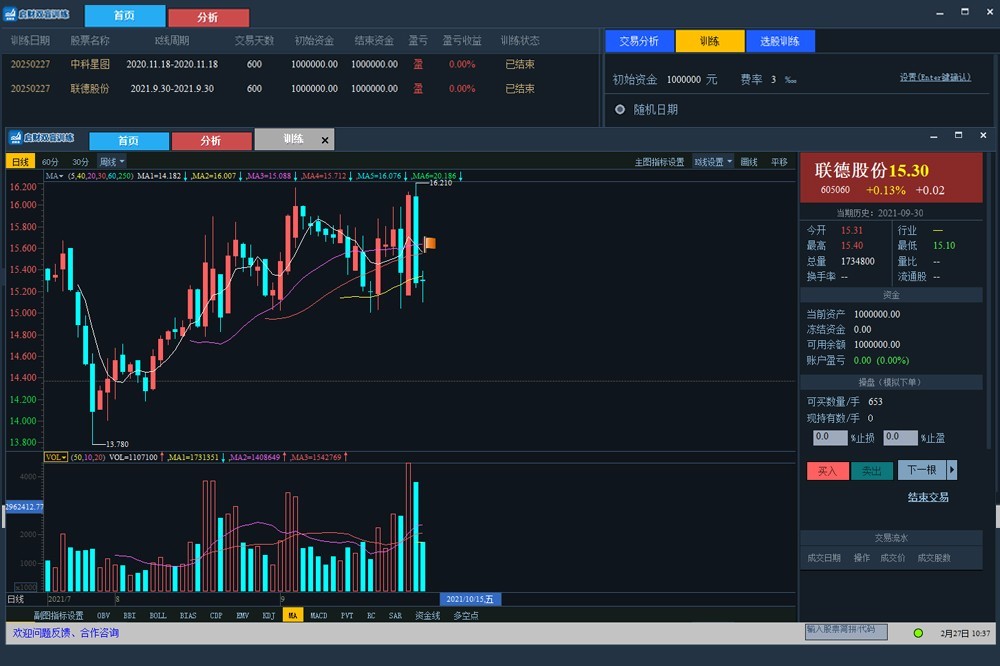
Task: Open the 周线 period dropdown
Action: pos(111,162)
